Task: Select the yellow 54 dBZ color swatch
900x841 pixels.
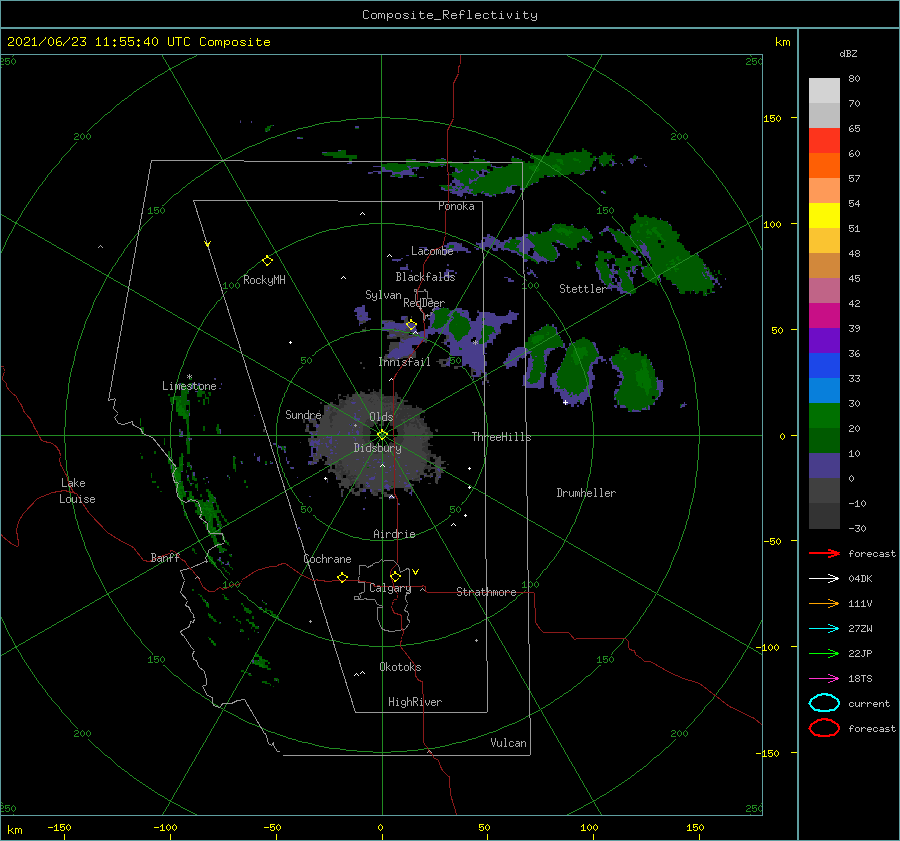Action: (x=824, y=215)
